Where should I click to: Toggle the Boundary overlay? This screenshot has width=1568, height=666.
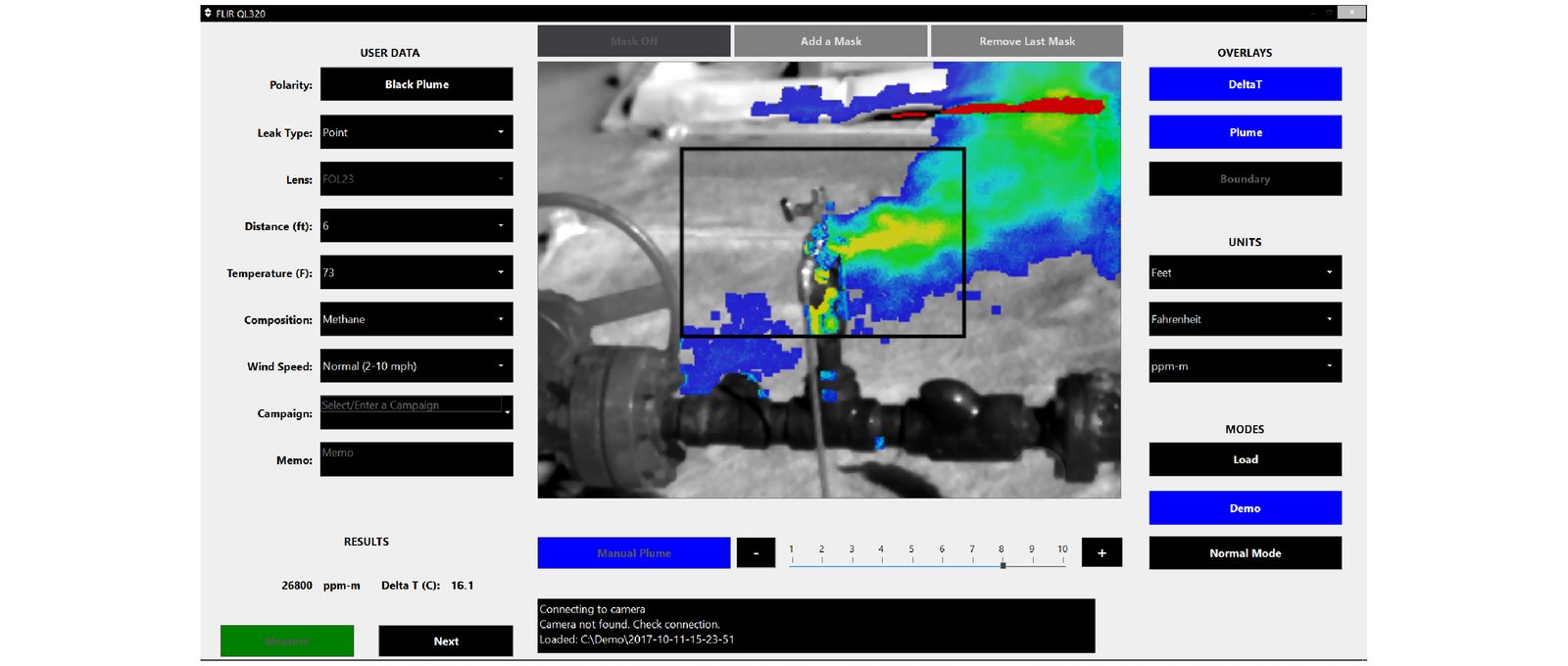1246,179
